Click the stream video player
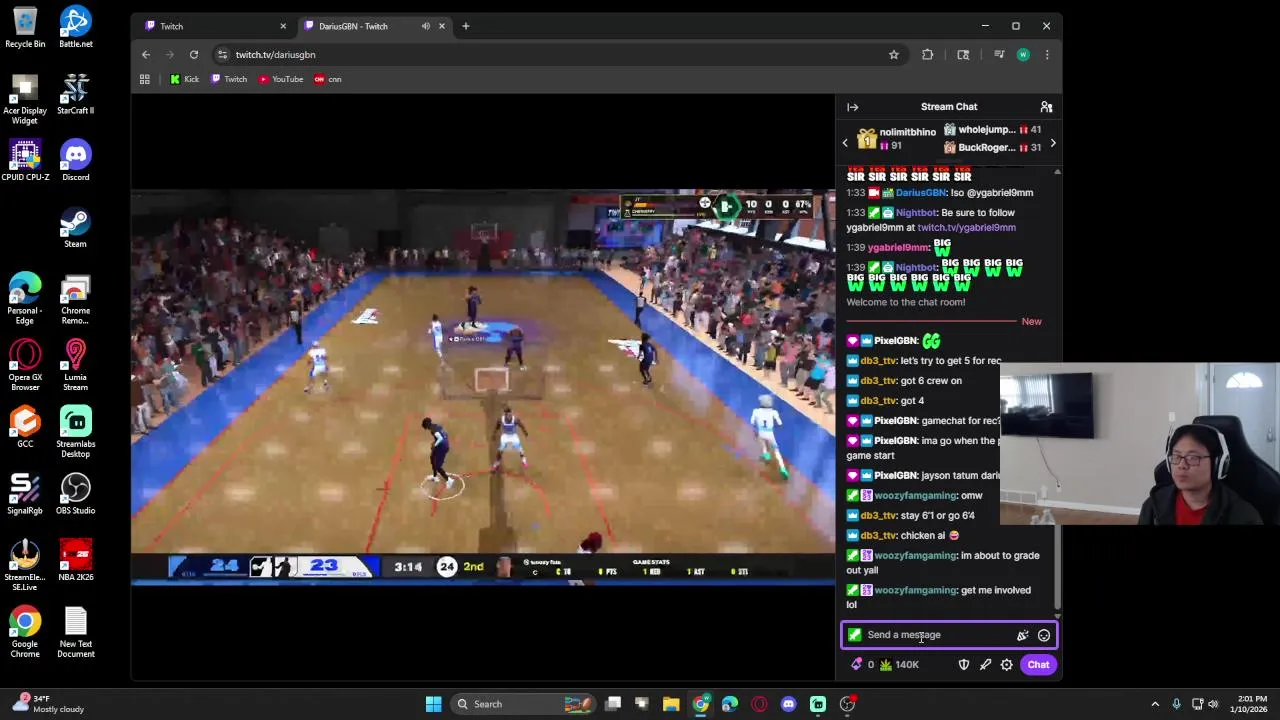 [483, 387]
